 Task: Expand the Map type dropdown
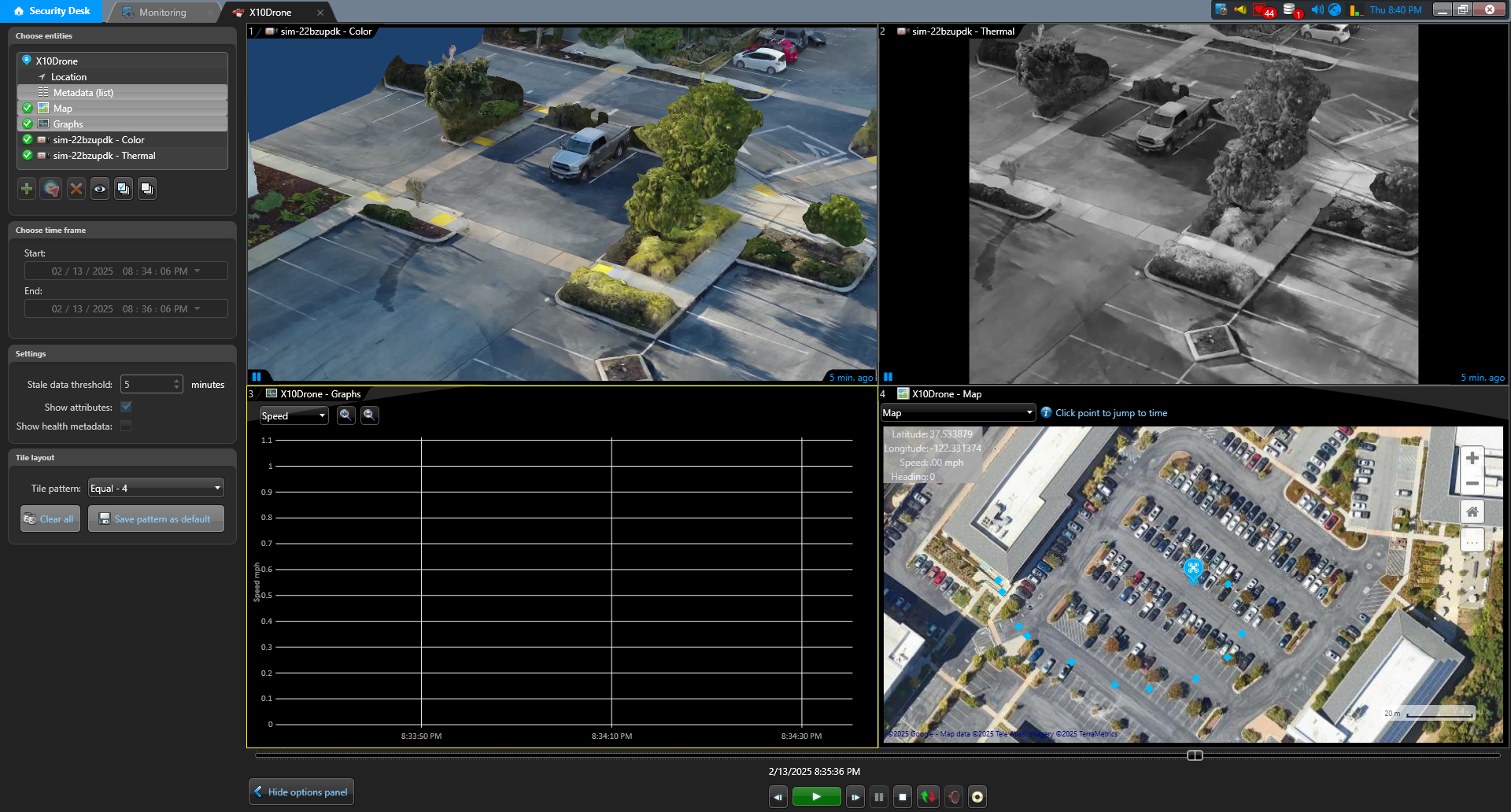[957, 413]
